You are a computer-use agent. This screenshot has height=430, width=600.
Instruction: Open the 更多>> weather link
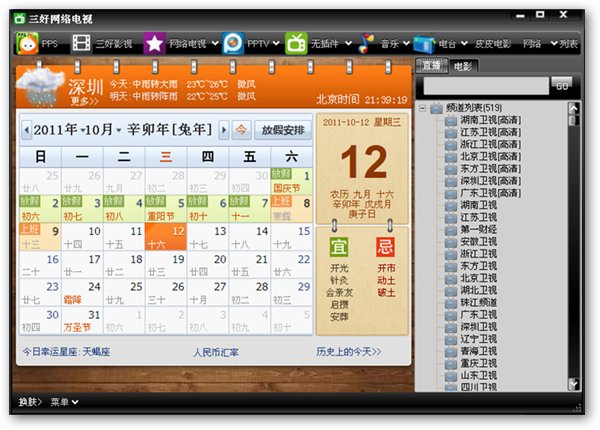click(x=84, y=101)
